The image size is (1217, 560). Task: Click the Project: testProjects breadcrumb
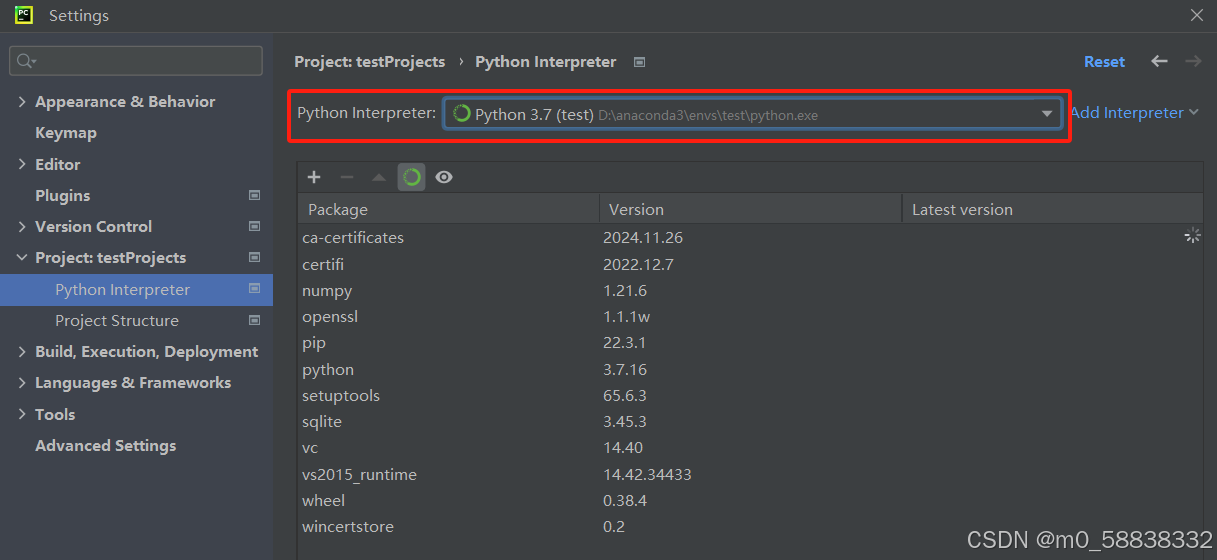pos(370,61)
